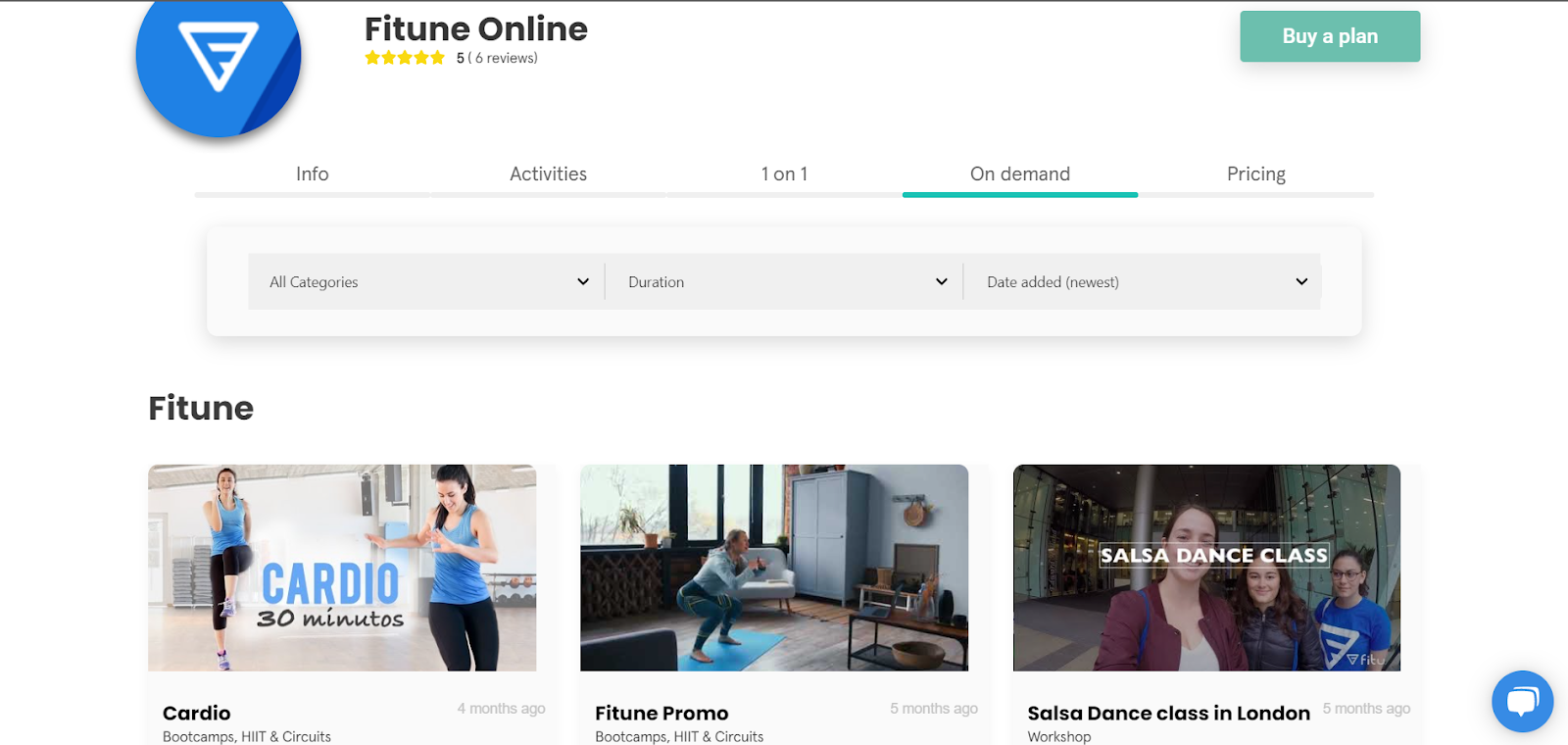The width and height of the screenshot is (1568, 745).
Task: Switch to the Activities tab
Action: coord(548,174)
